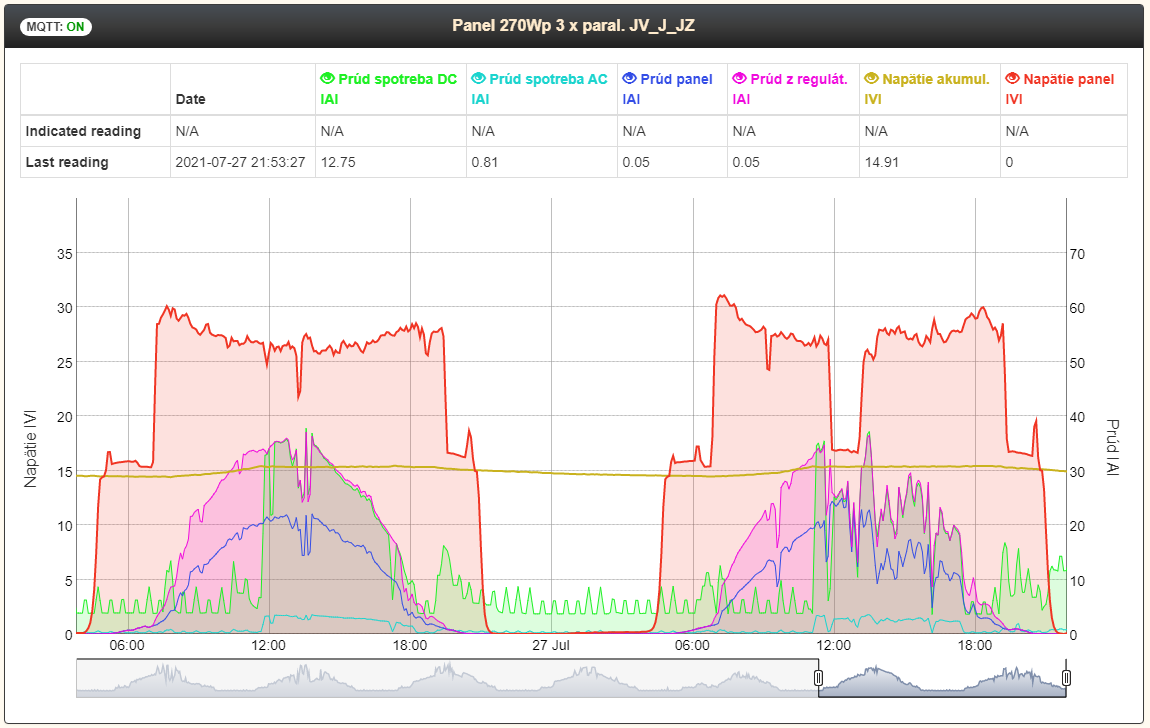Click the MQTT ON status badge
This screenshot has width=1150, height=728.
[56, 27]
